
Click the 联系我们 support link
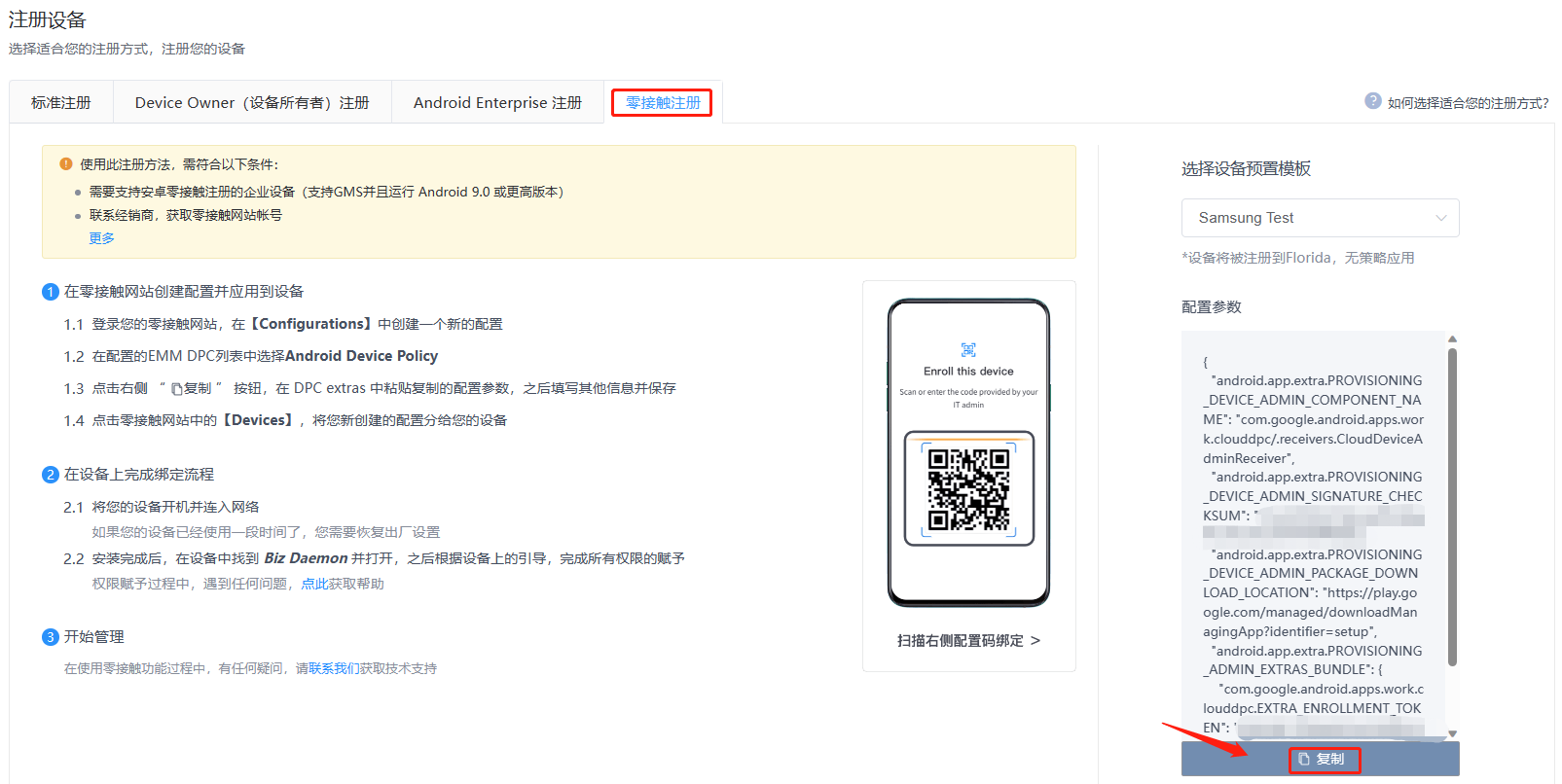pos(334,668)
